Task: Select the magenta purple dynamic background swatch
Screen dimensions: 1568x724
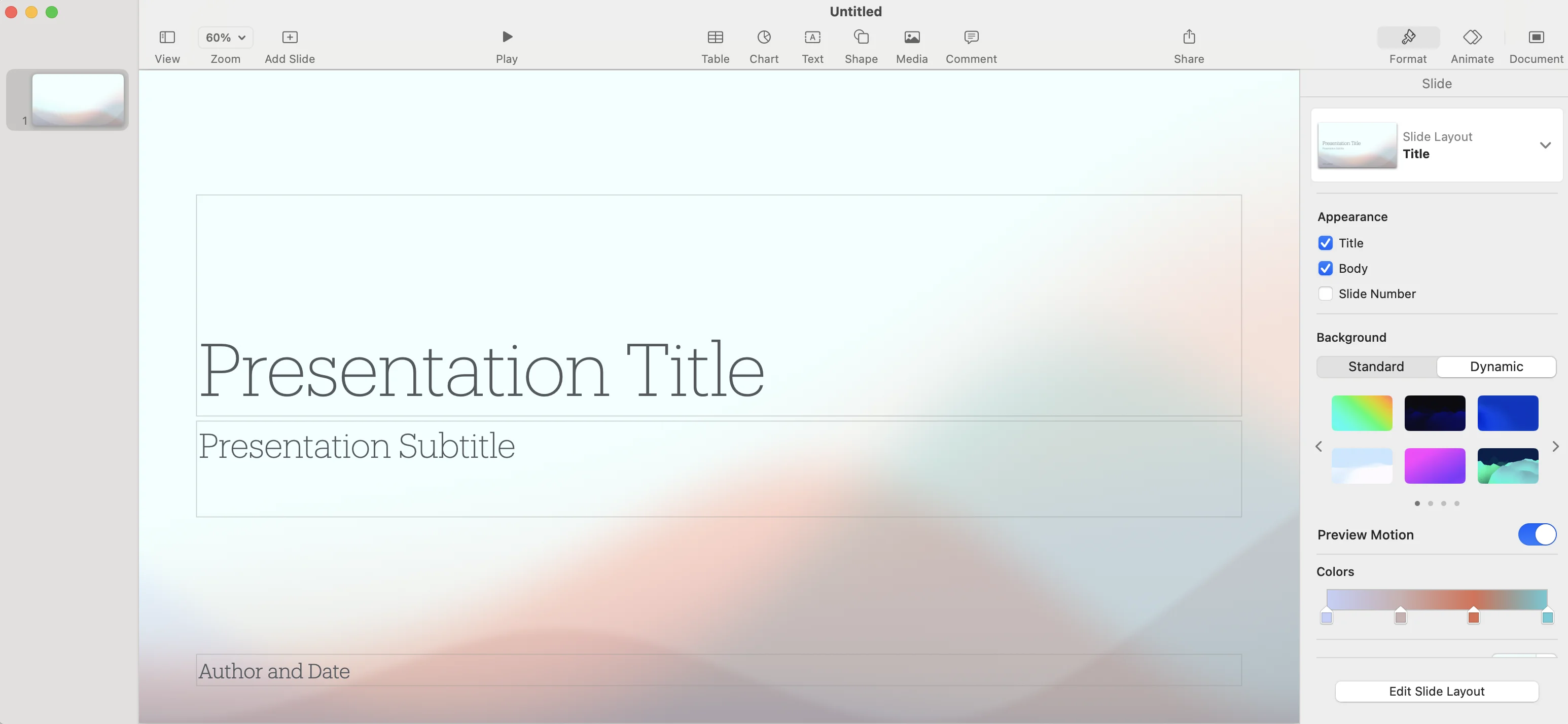Action: click(1435, 466)
